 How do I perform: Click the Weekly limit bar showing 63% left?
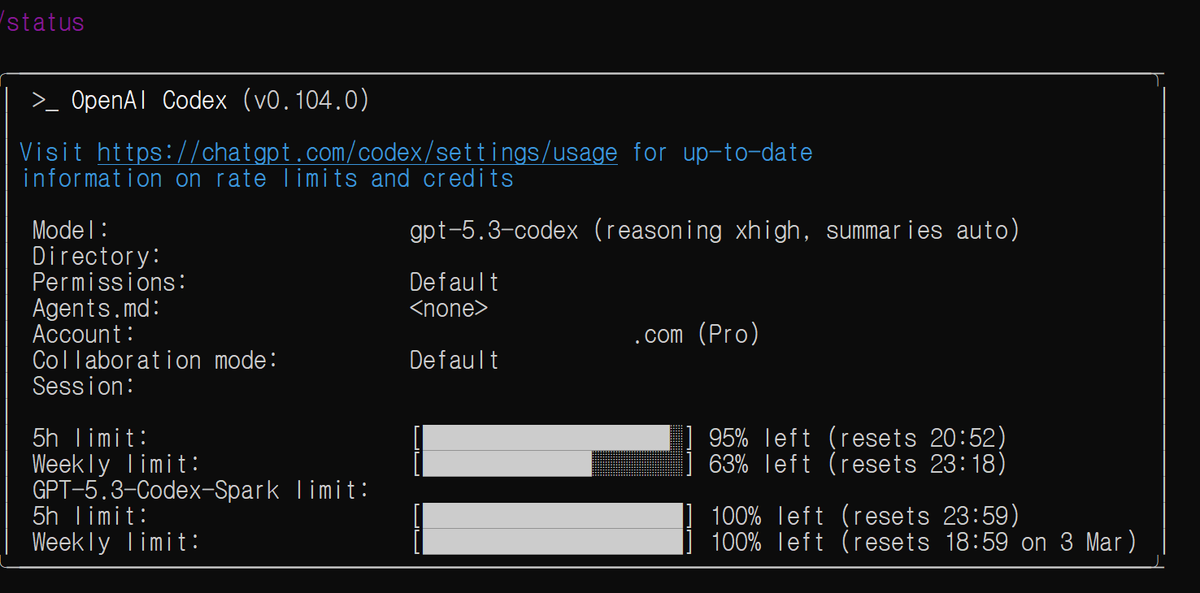tap(552, 464)
